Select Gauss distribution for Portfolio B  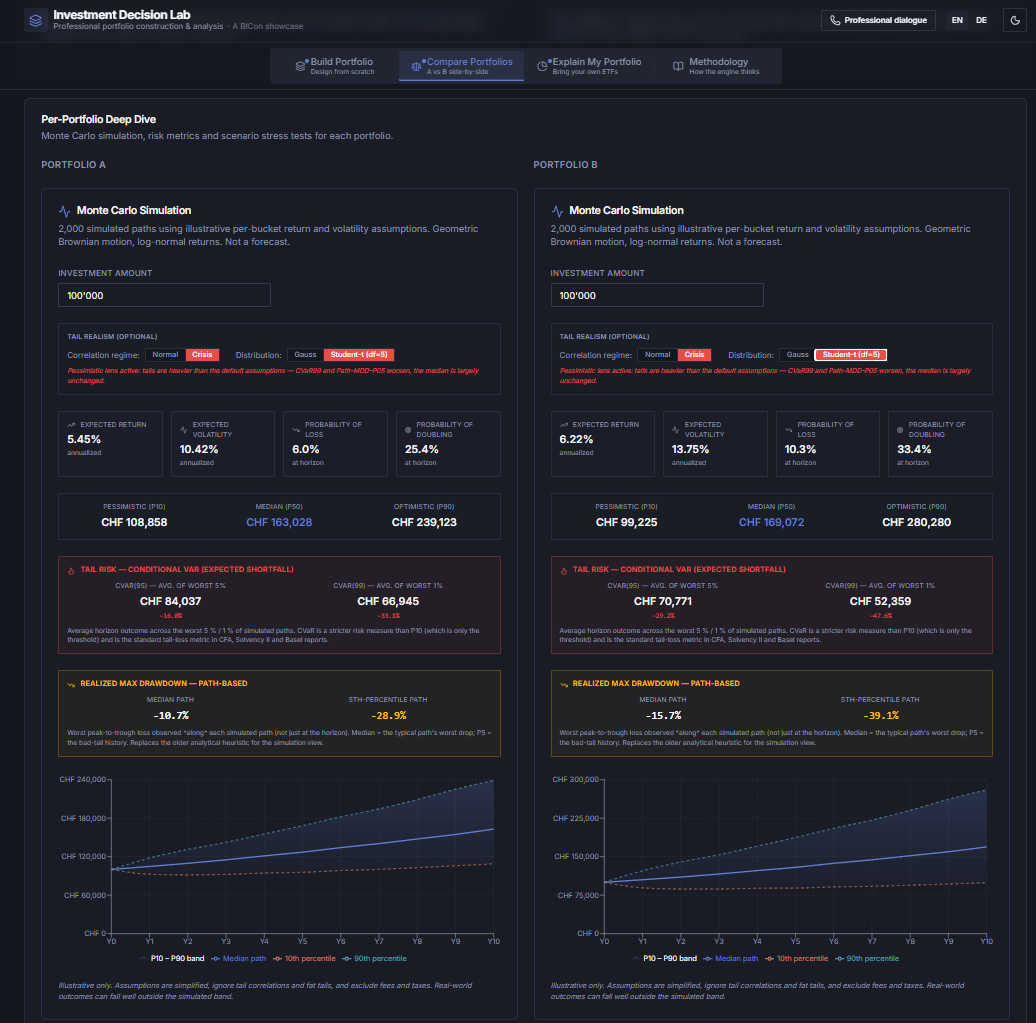click(x=797, y=355)
